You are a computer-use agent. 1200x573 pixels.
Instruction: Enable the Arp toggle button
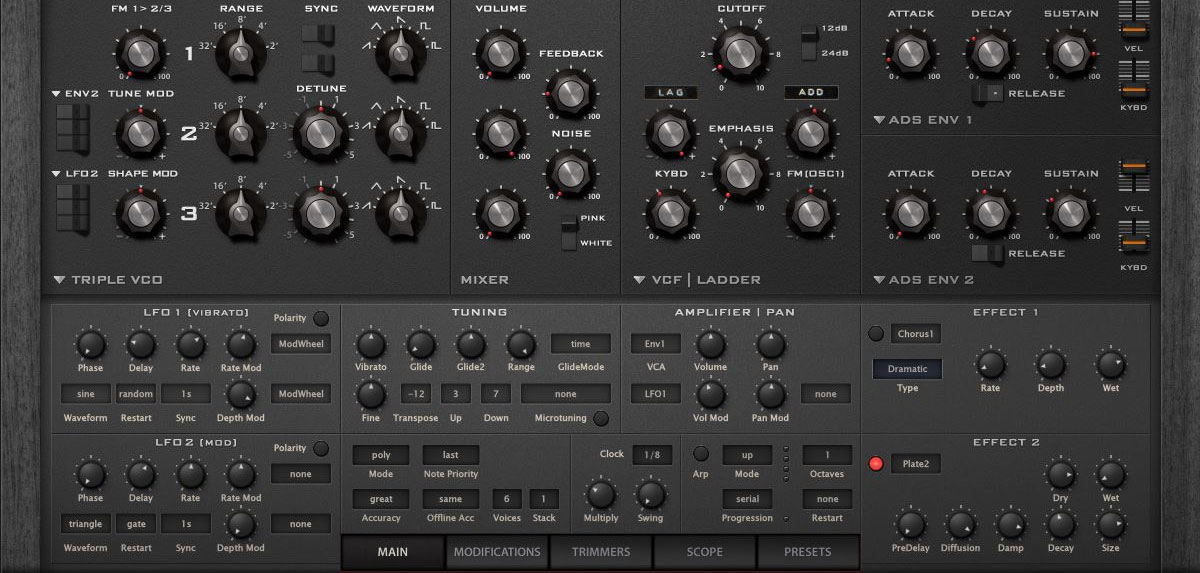[x=702, y=454]
